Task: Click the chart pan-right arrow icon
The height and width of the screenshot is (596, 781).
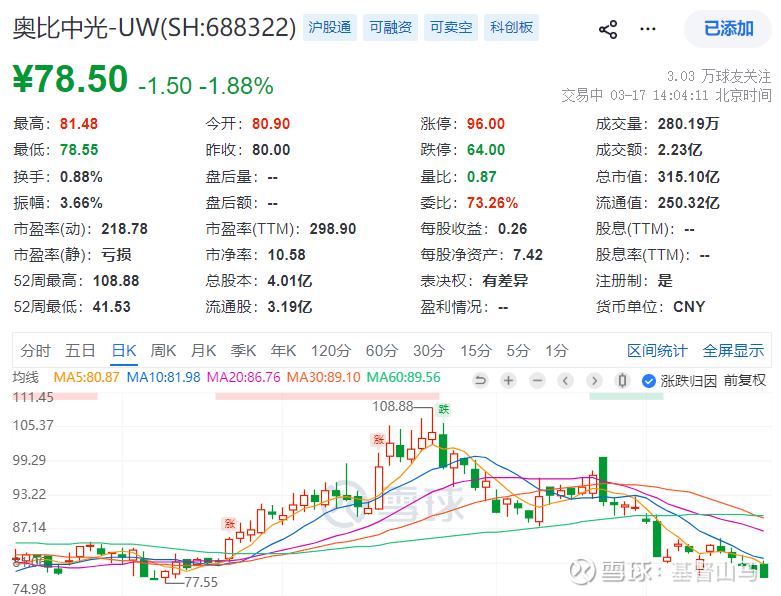Action: tap(594, 381)
